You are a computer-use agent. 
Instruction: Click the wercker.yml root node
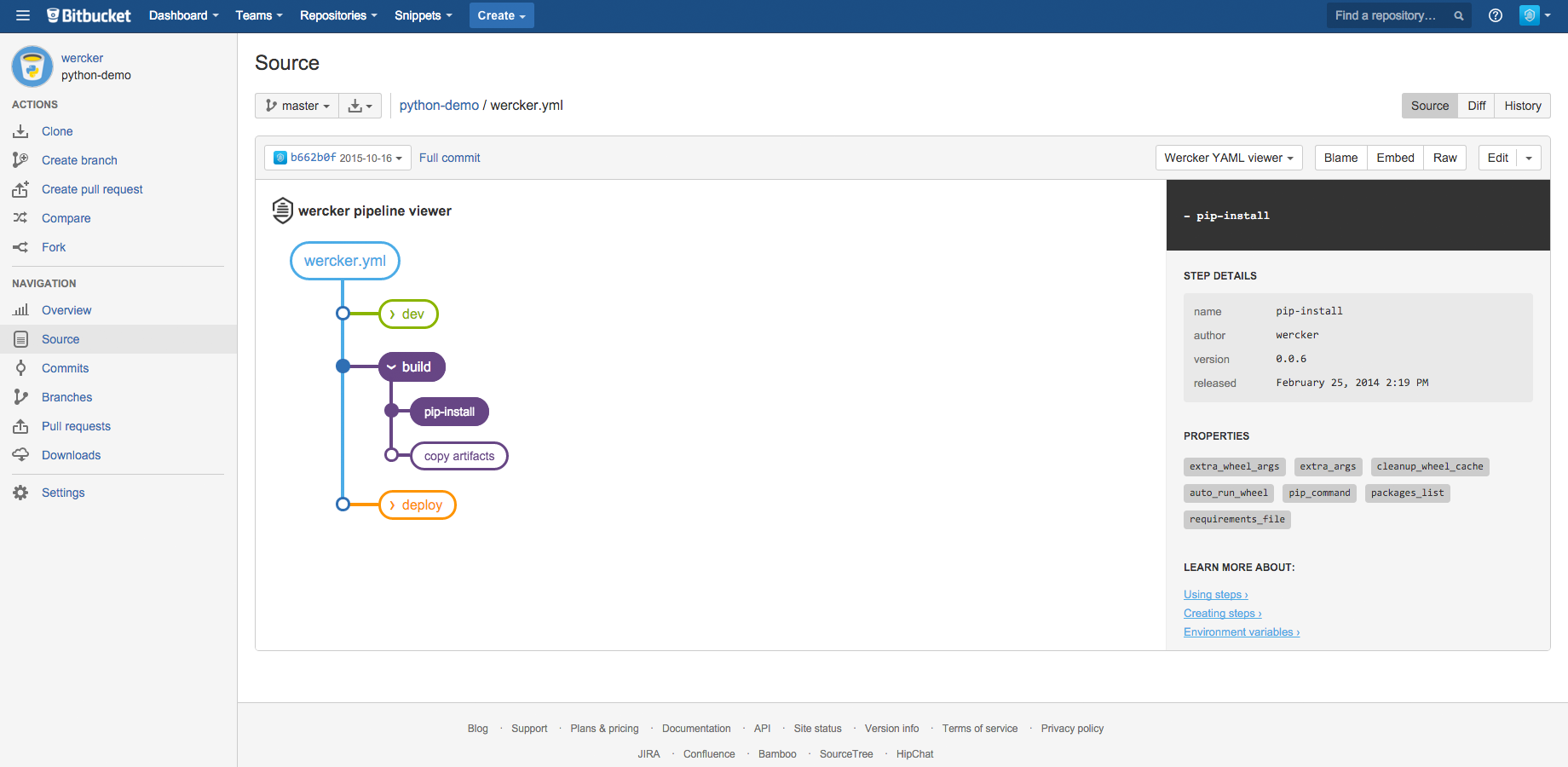[345, 261]
